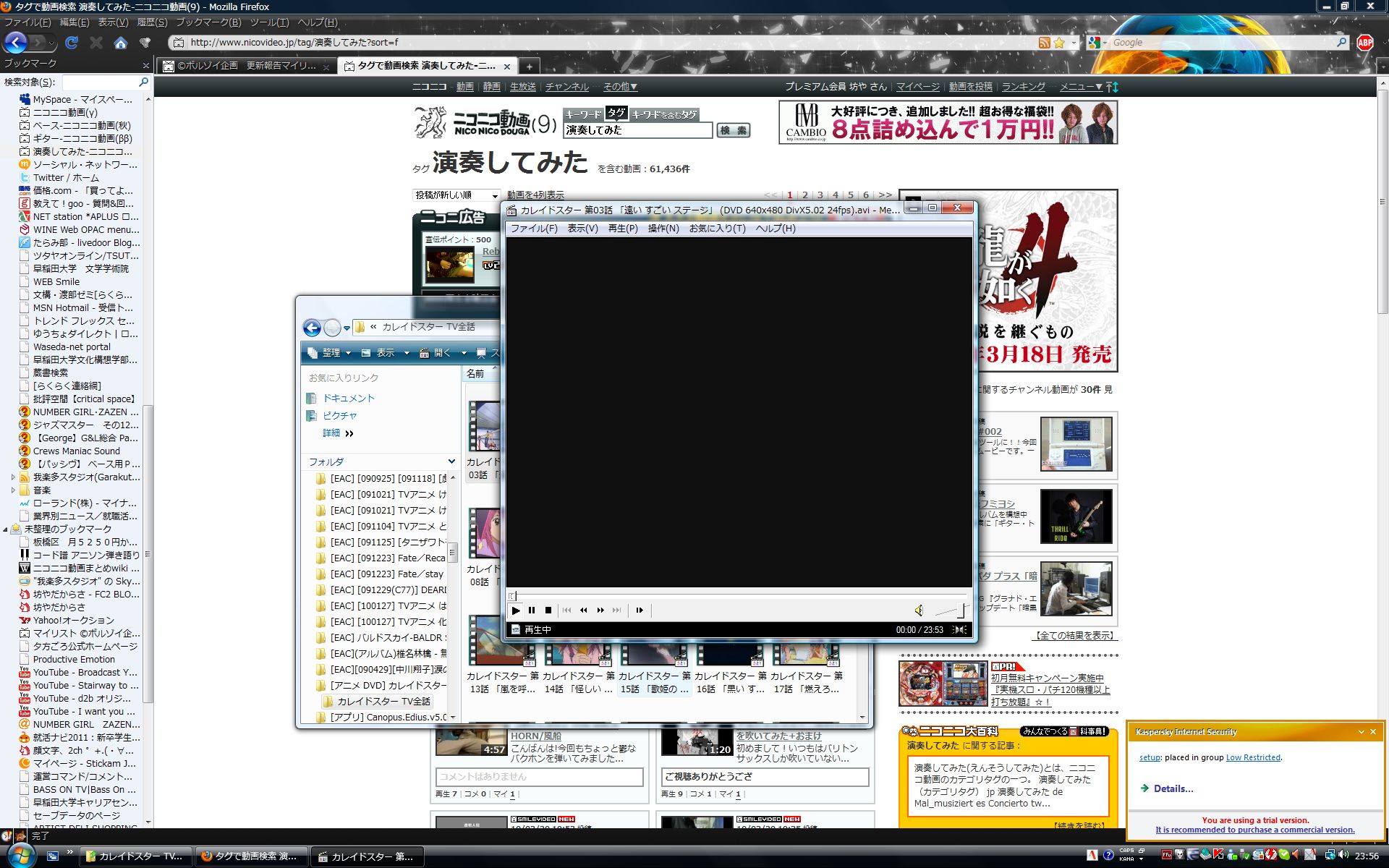Open the カレイドスター TV folder taskbar button
Screen dimensions: 1389x868
pyautogui.click(x=135, y=856)
